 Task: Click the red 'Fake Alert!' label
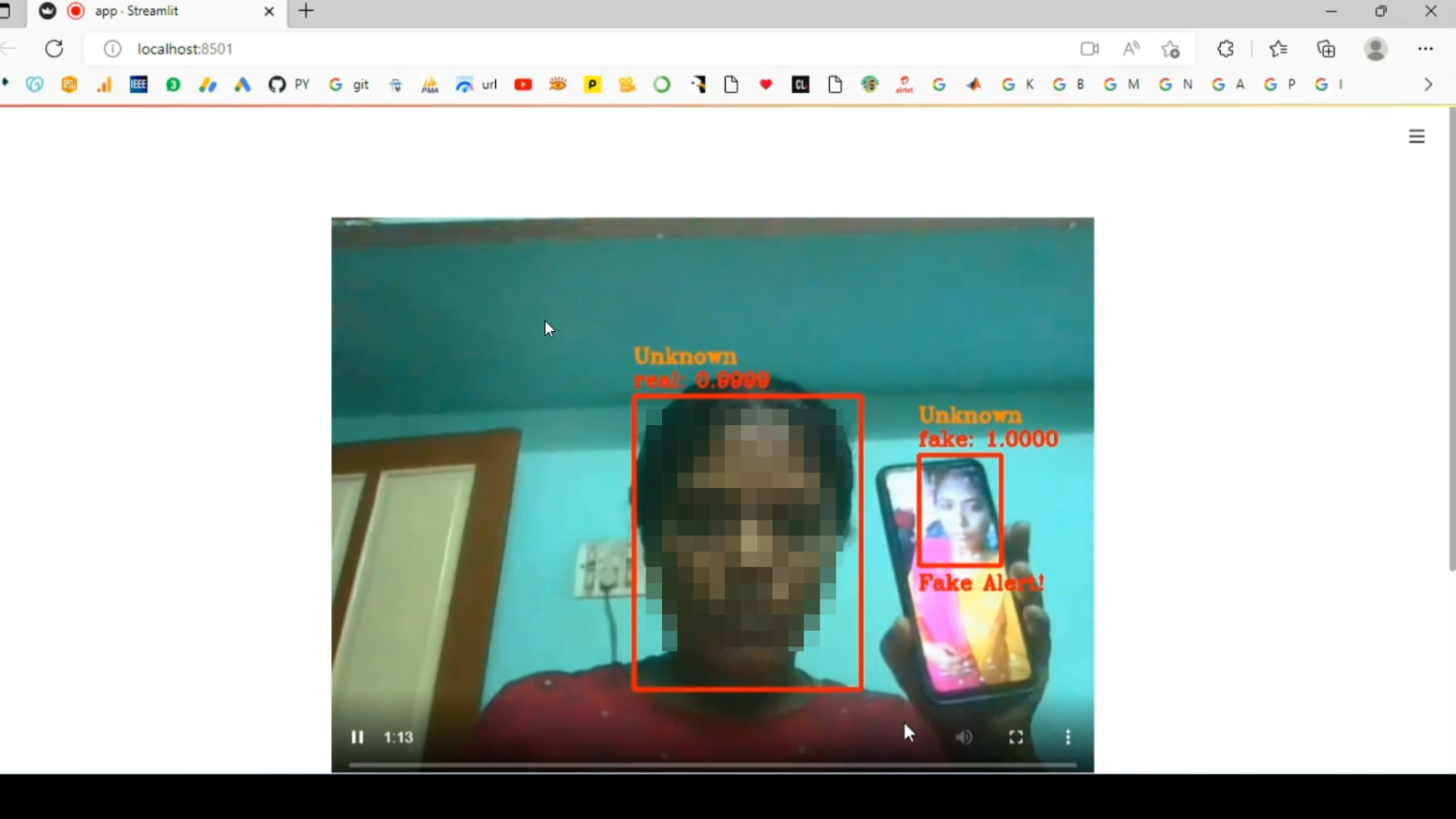(981, 583)
